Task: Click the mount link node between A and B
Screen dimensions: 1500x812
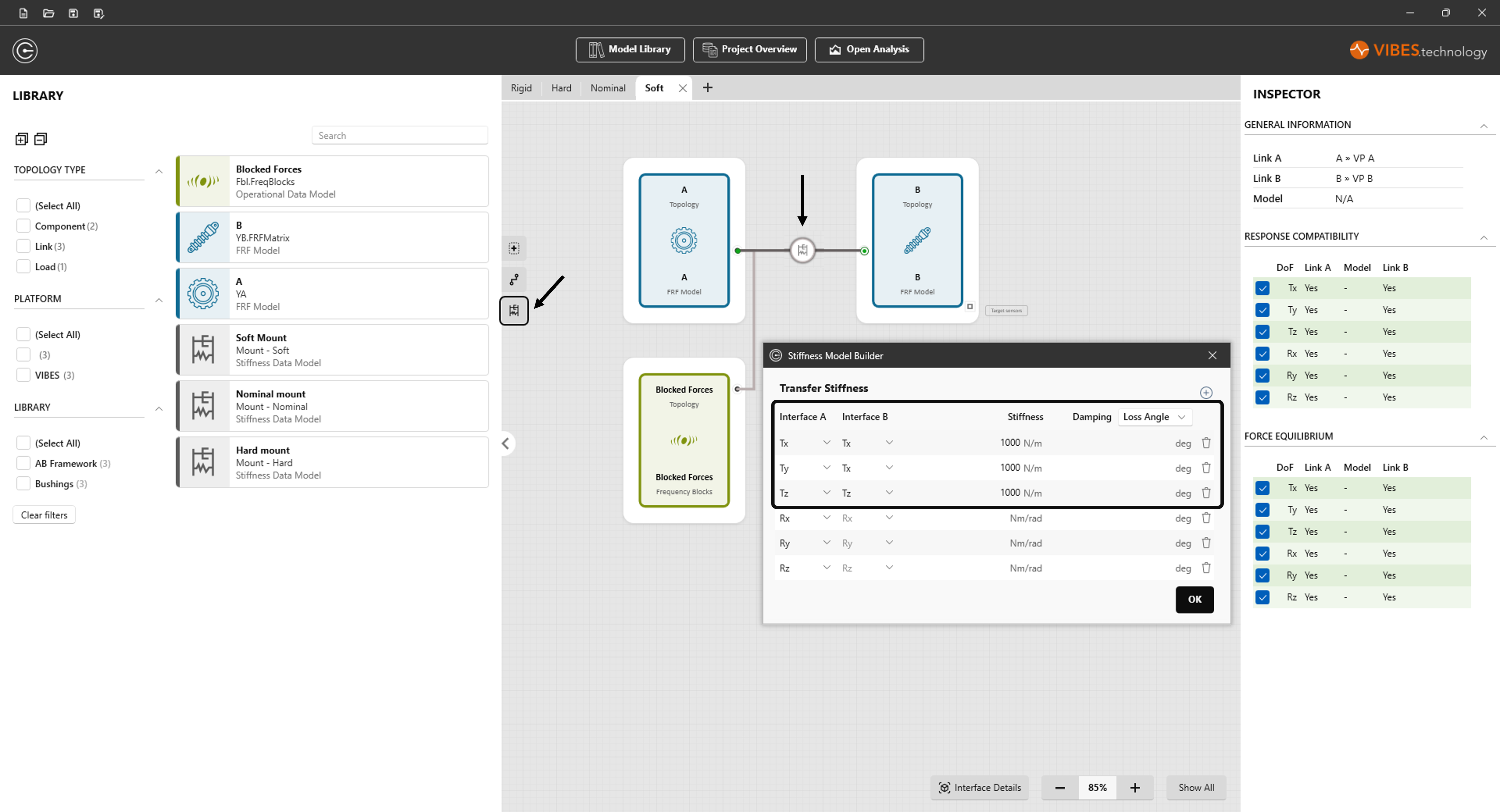Action: click(802, 250)
